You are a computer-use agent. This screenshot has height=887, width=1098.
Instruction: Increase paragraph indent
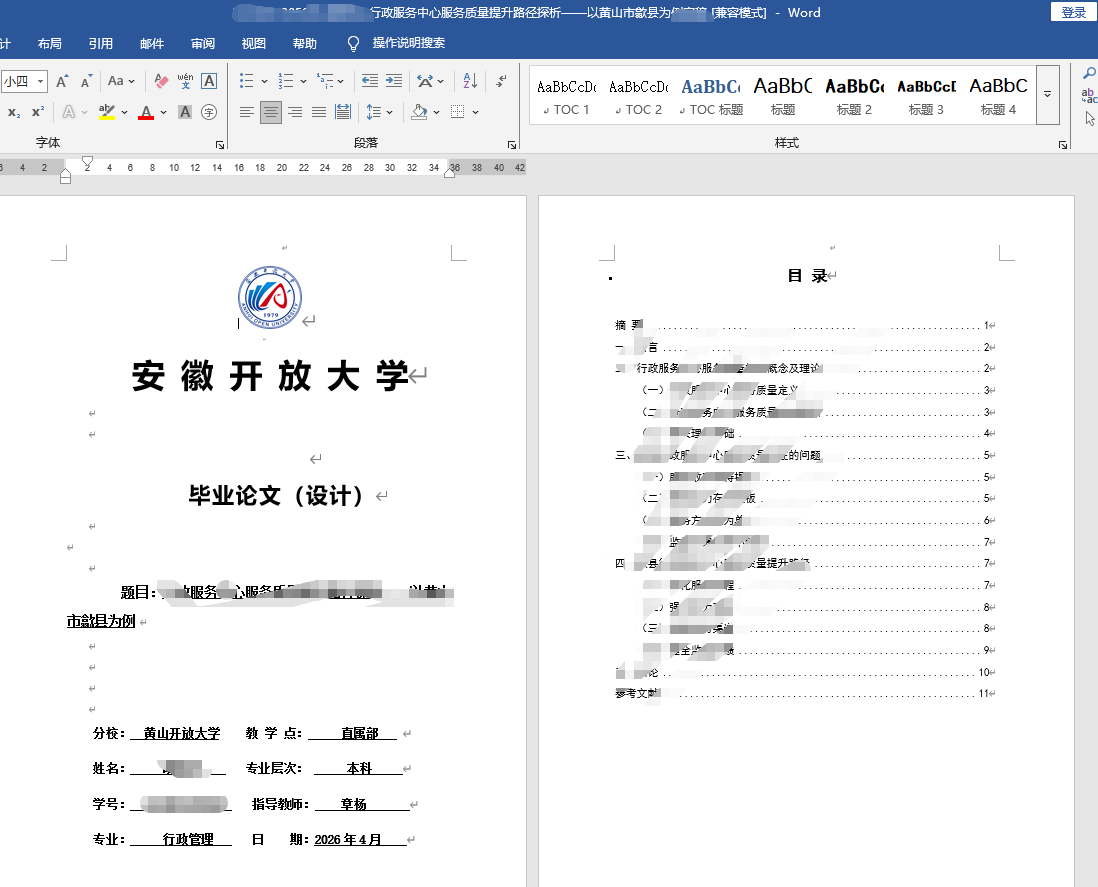(394, 81)
